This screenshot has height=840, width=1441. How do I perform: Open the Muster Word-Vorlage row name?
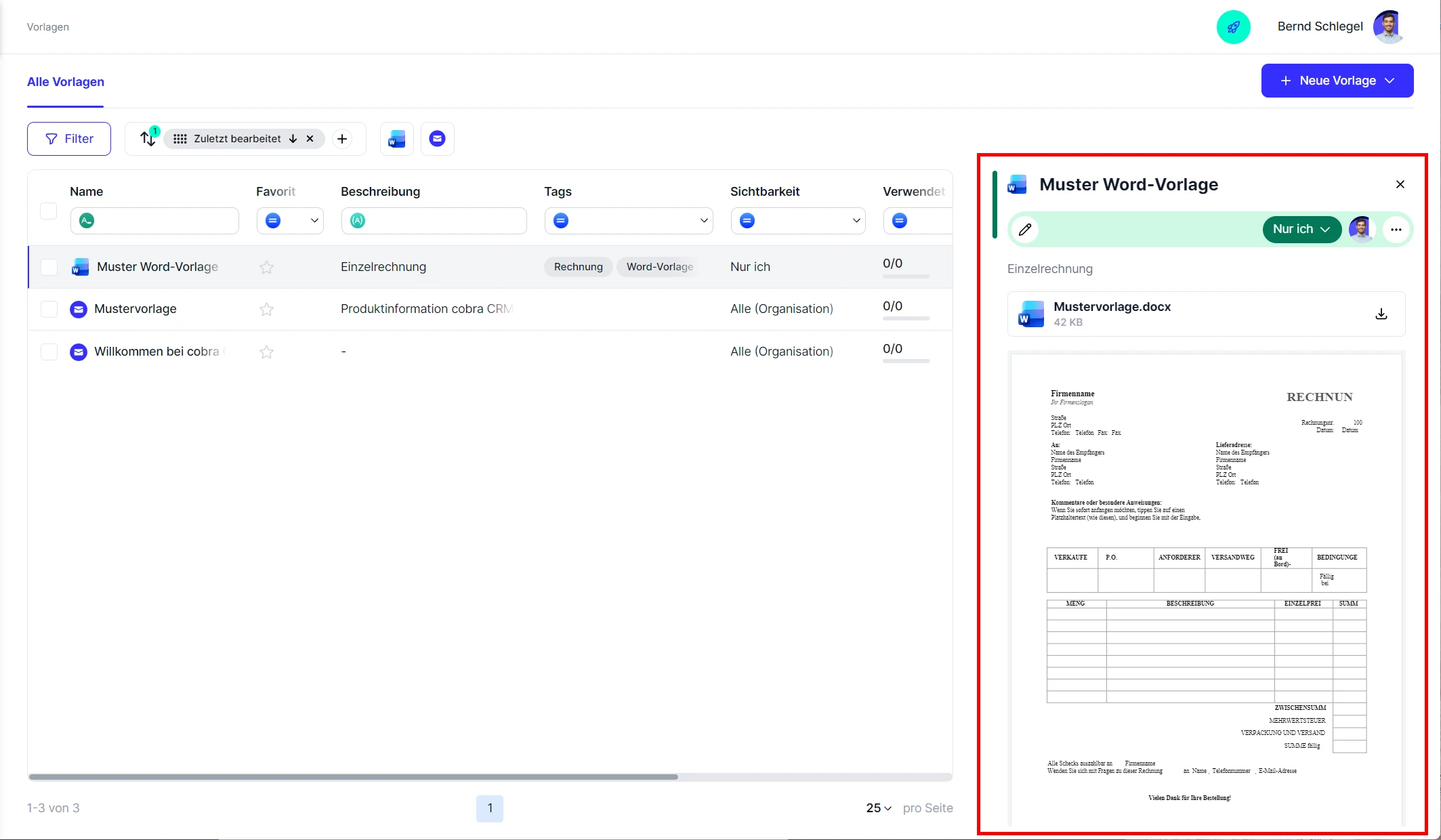pyautogui.click(x=157, y=267)
